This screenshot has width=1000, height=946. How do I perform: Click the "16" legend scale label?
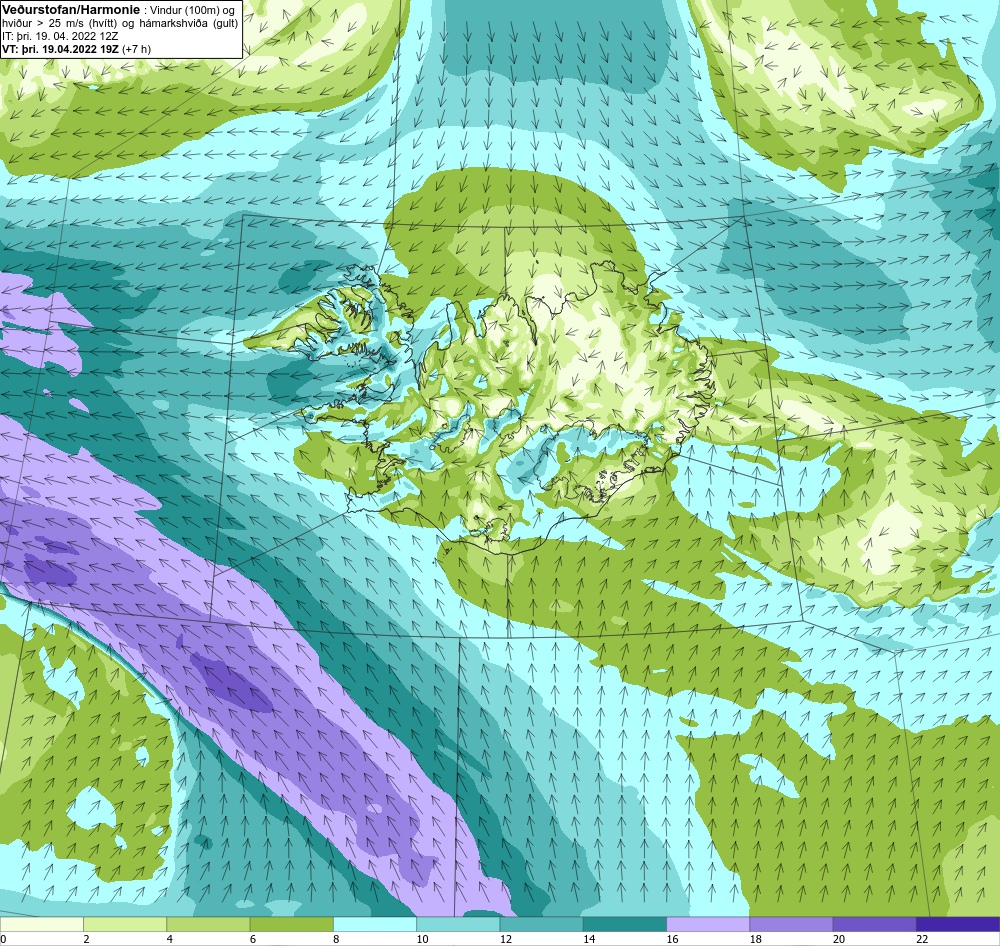pyautogui.click(x=672, y=938)
